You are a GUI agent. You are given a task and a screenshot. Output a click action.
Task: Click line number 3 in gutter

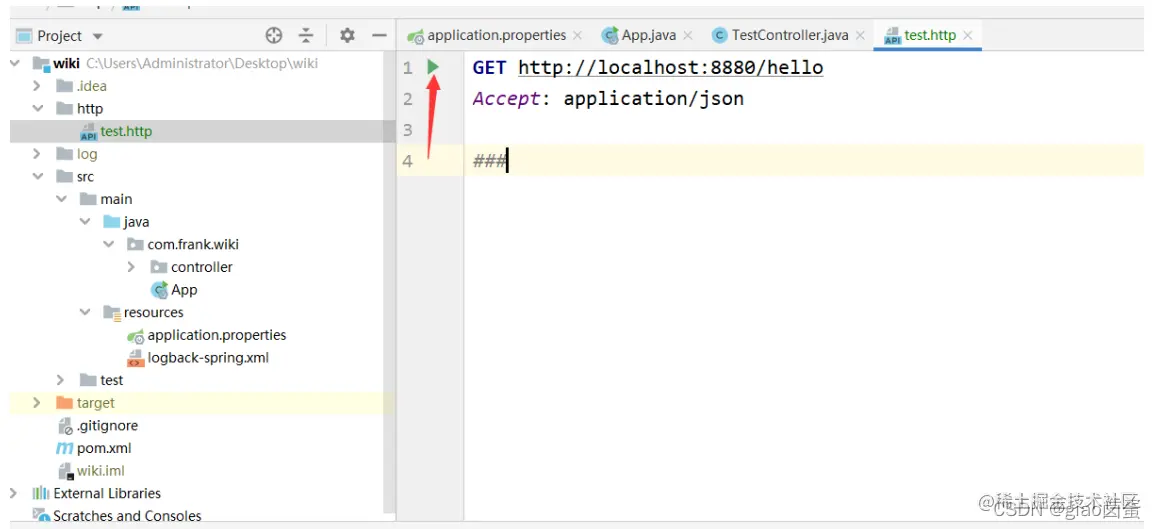[x=408, y=130]
